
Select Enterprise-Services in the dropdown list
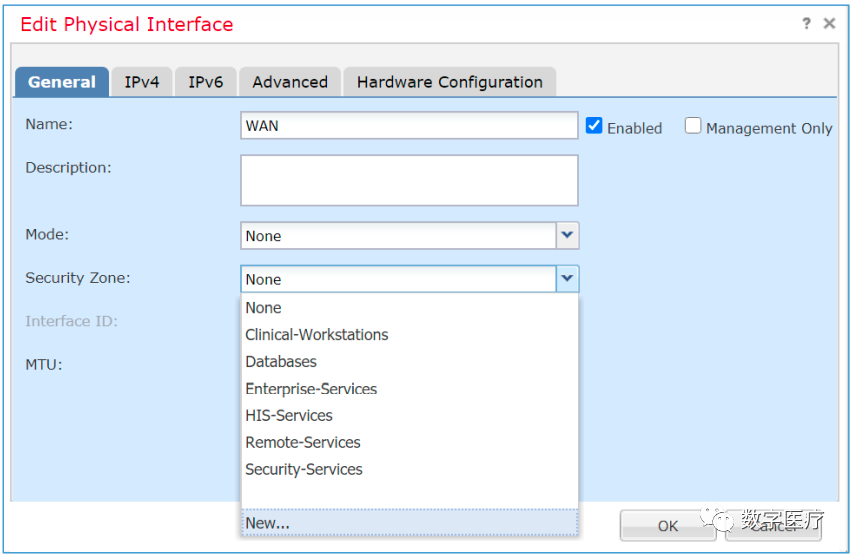click(311, 389)
